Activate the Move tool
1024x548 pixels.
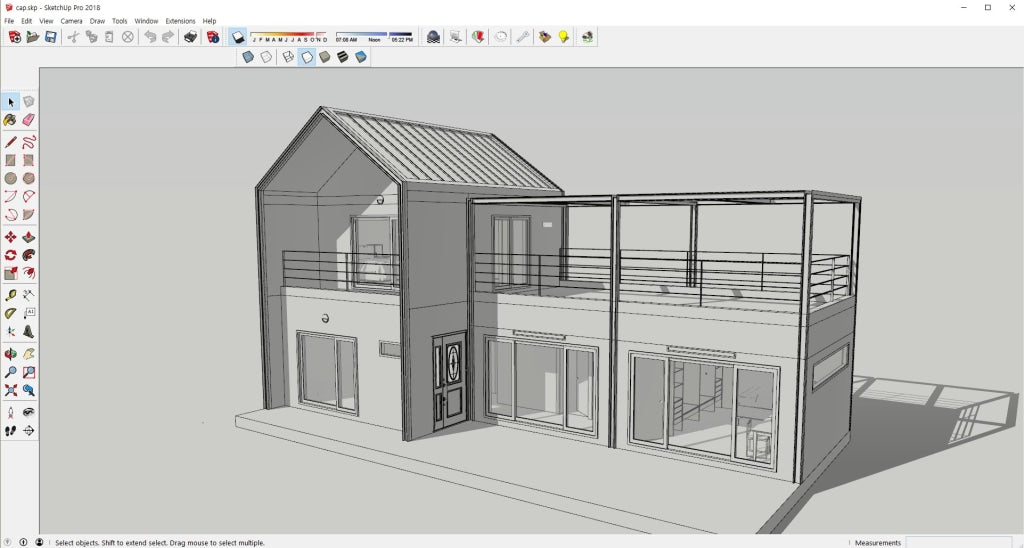(10, 237)
